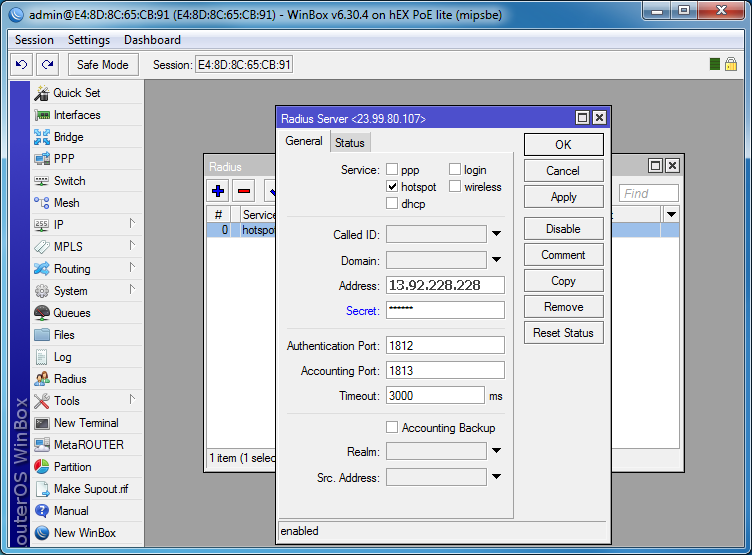Click the Timeout value field
Image resolution: width=752 pixels, height=555 pixels.
coord(435,395)
